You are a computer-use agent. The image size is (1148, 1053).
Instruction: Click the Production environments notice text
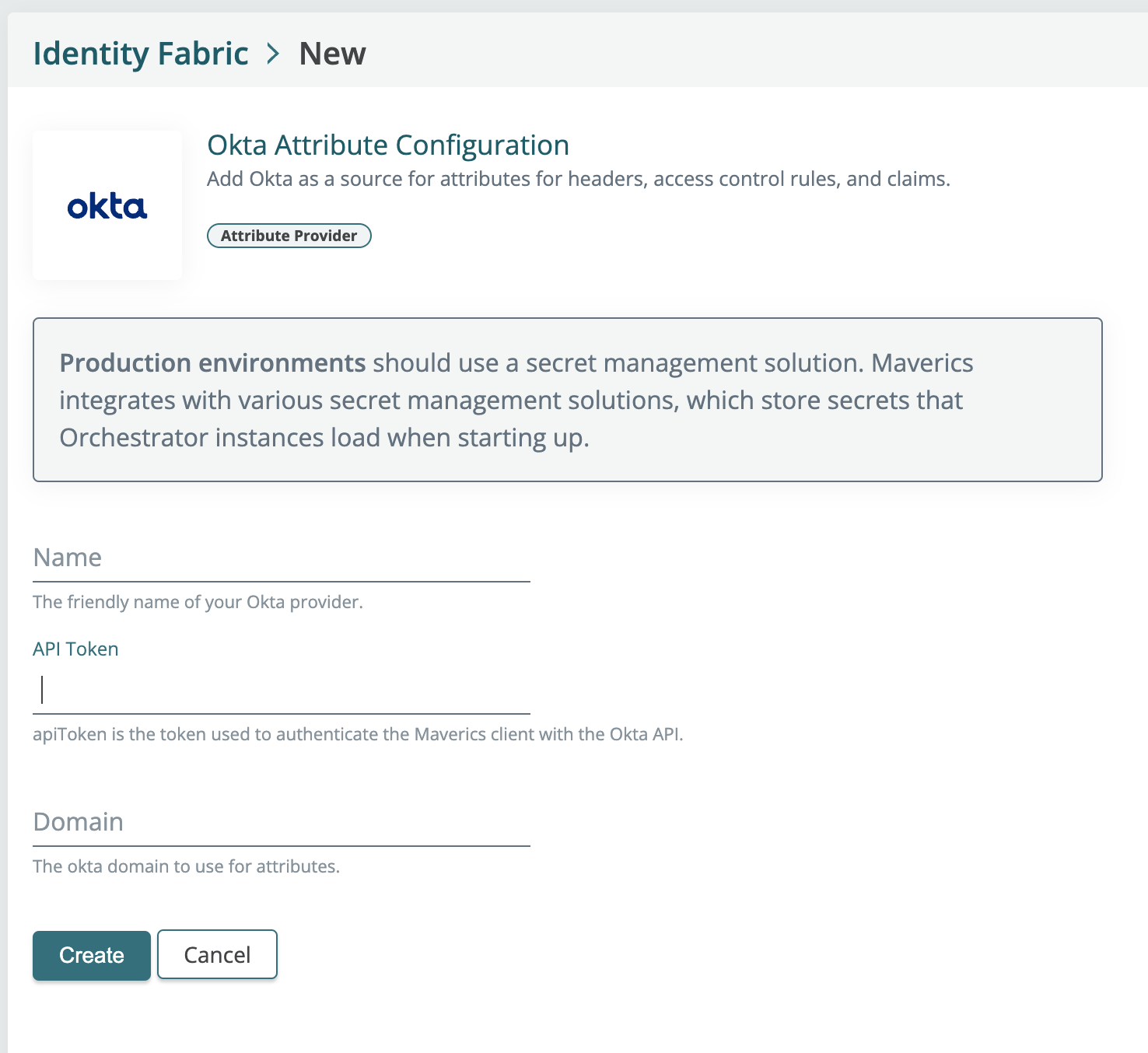point(516,401)
